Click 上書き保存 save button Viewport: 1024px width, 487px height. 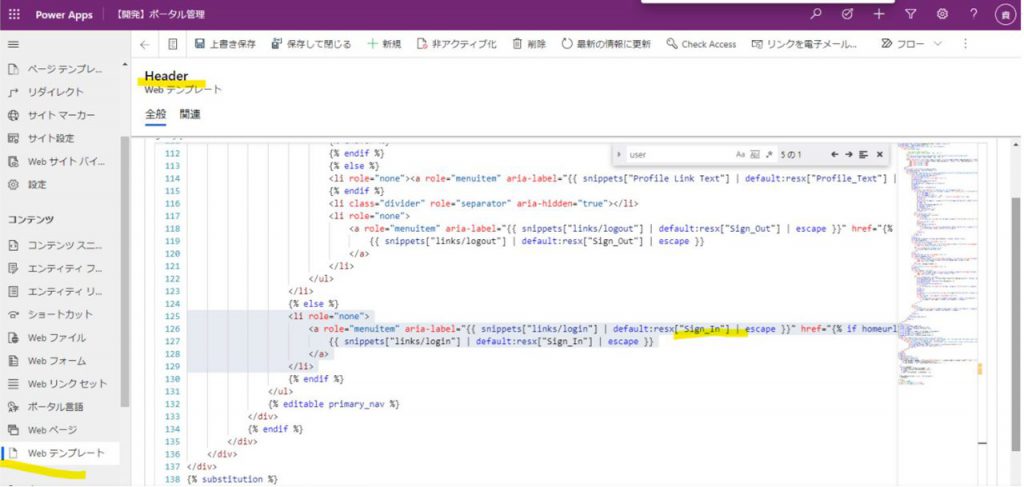coord(225,44)
